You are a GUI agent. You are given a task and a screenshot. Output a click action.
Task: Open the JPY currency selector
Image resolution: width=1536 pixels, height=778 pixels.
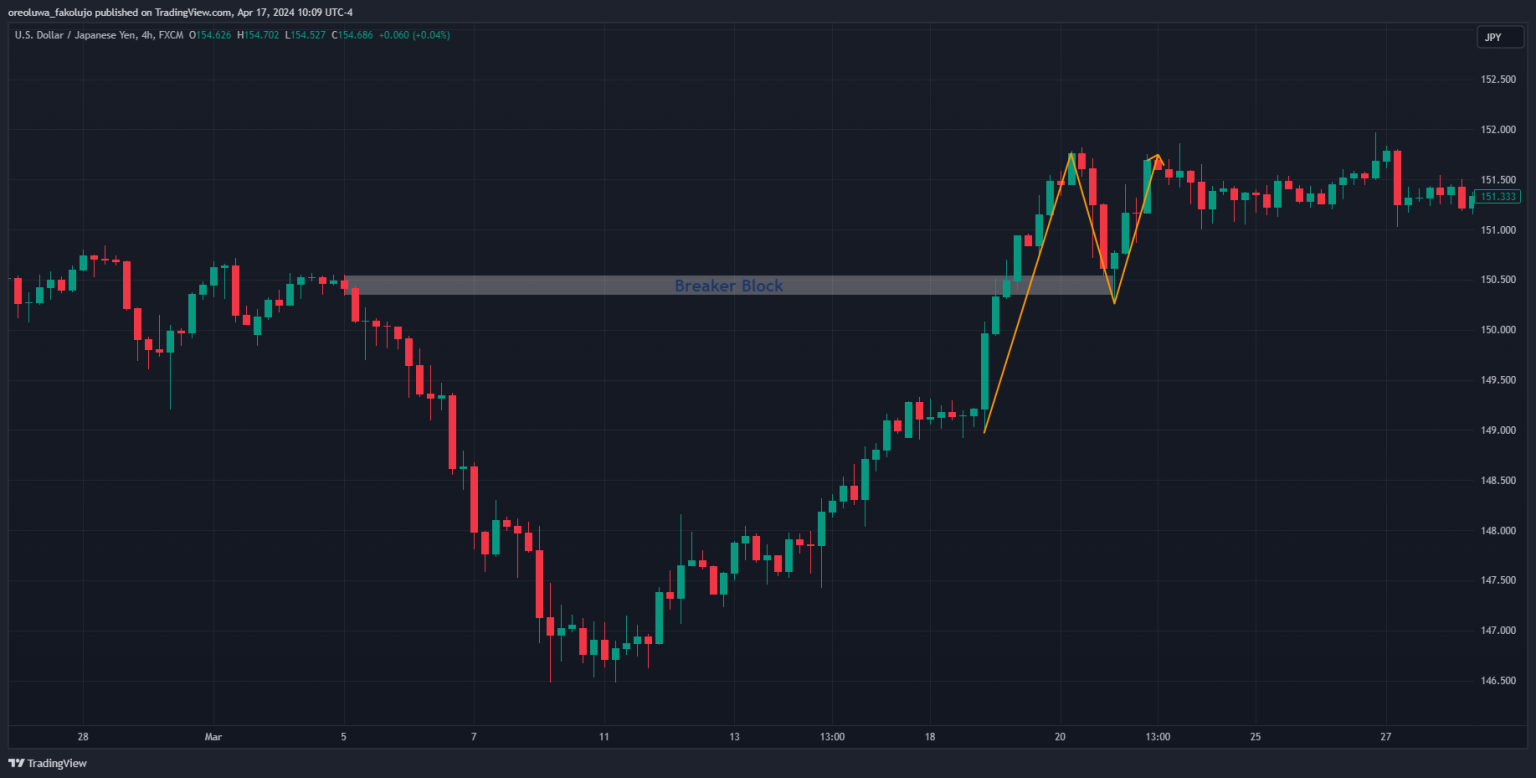[x=1492, y=37]
